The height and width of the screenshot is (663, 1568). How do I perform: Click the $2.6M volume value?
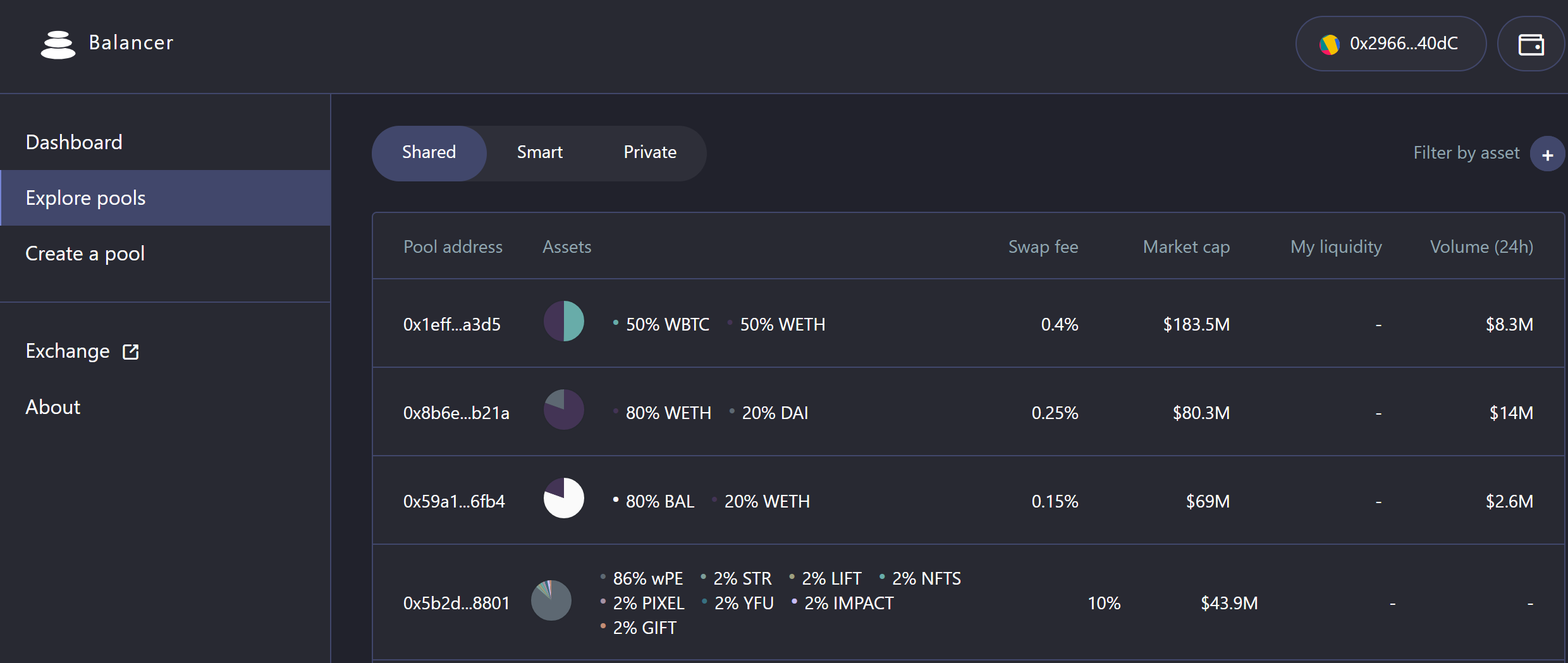click(1510, 501)
